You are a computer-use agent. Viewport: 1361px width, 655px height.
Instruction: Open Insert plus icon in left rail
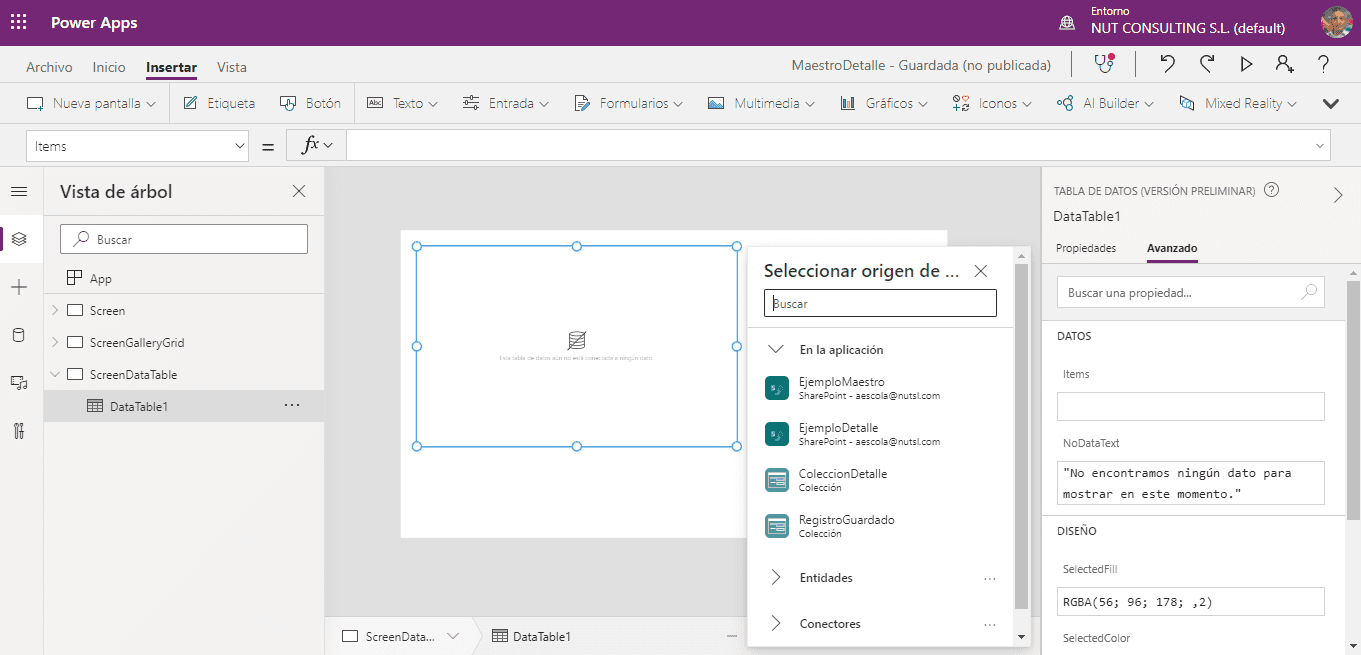[19, 287]
